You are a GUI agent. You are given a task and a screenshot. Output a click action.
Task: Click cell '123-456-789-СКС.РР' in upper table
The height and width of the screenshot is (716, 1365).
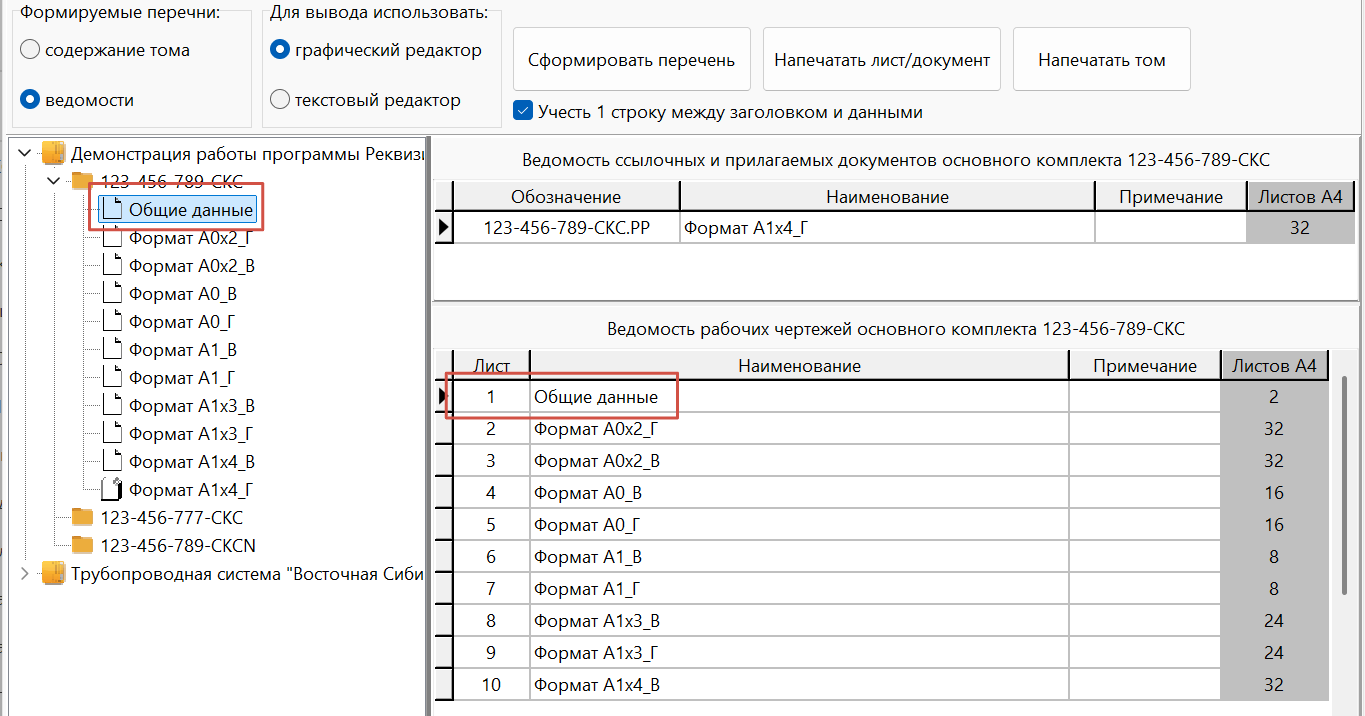point(566,227)
